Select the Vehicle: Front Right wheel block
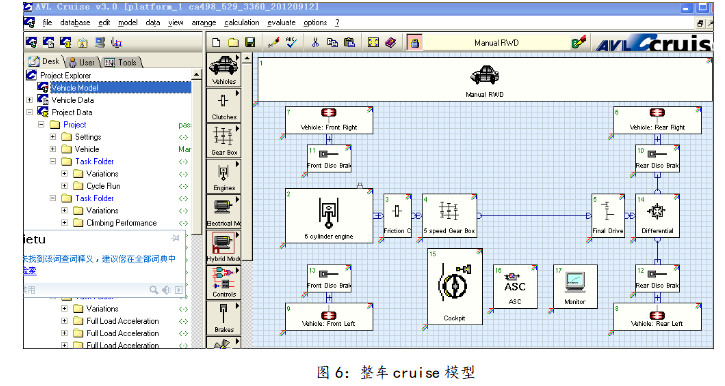 pos(329,120)
